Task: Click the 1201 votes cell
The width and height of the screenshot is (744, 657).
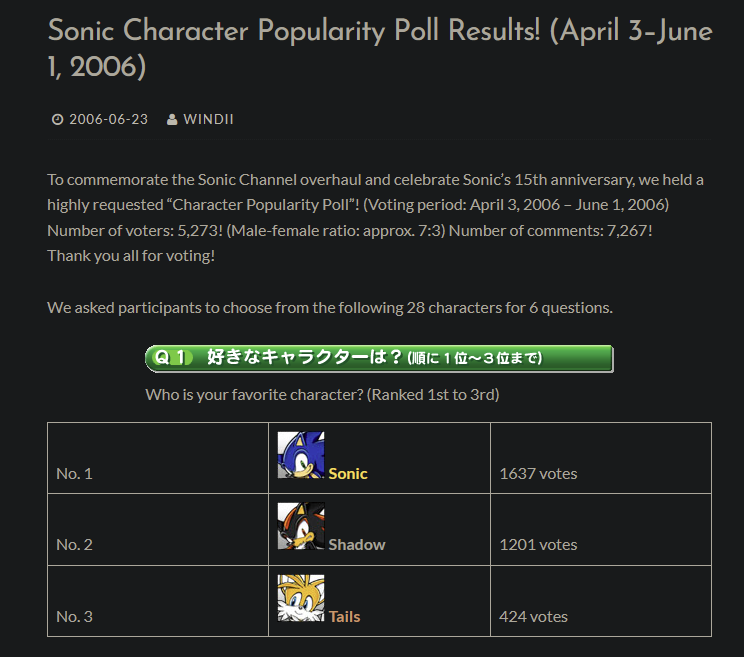Action: (x=601, y=529)
